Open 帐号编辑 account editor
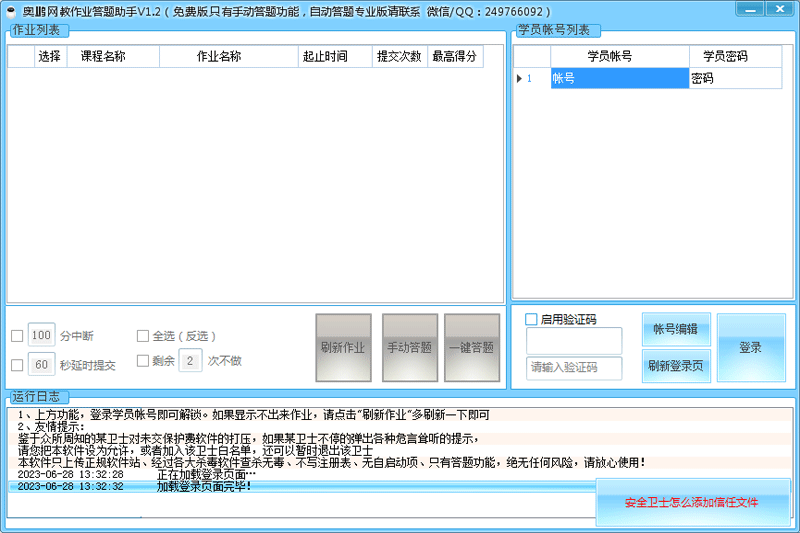Image resolution: width=800 pixels, height=533 pixels. 676,329
